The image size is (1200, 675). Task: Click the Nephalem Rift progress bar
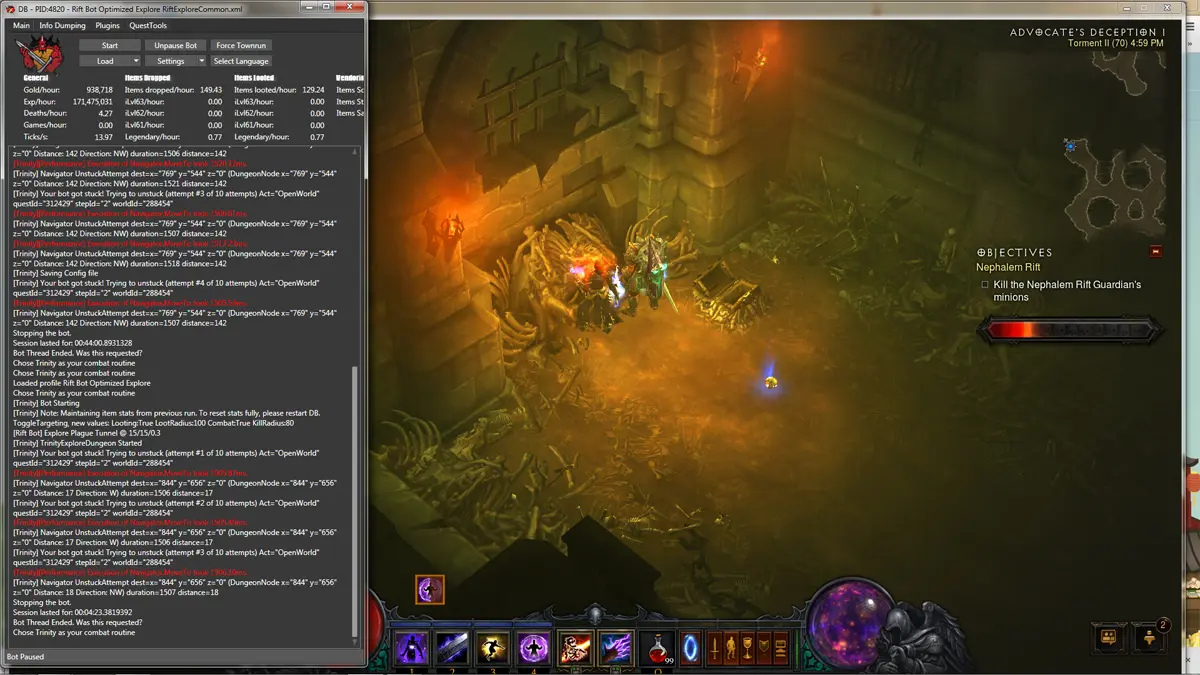pyautogui.click(x=1069, y=330)
